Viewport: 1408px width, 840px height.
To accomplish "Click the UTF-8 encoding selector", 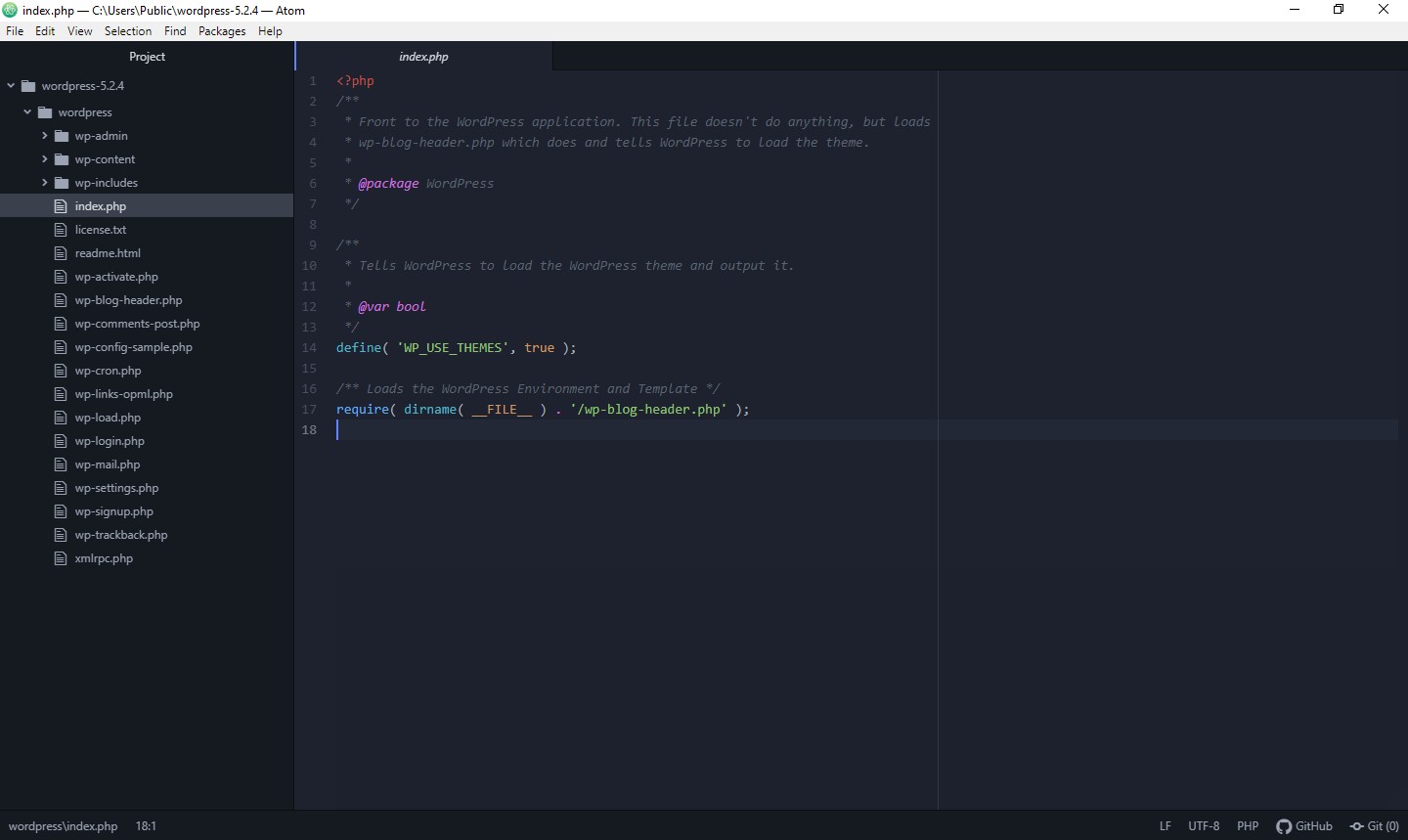I will point(1203,826).
